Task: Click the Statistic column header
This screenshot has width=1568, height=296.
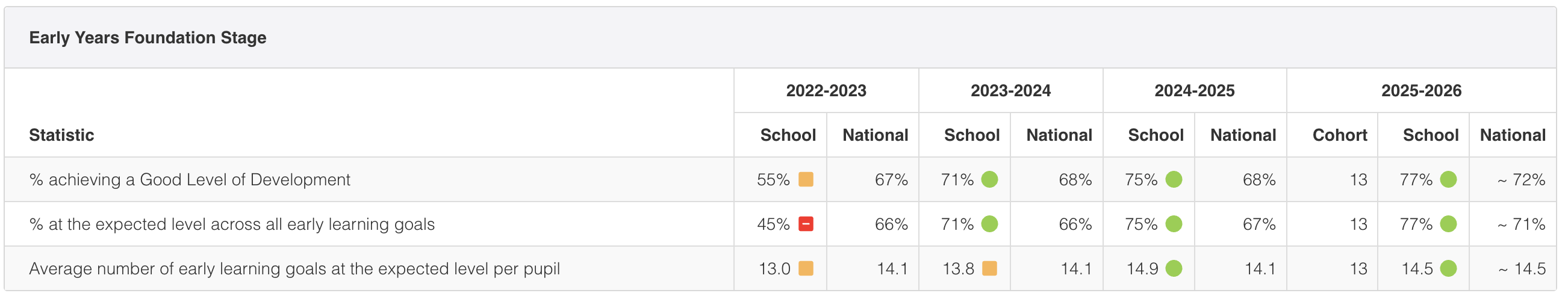Action: pos(61,135)
